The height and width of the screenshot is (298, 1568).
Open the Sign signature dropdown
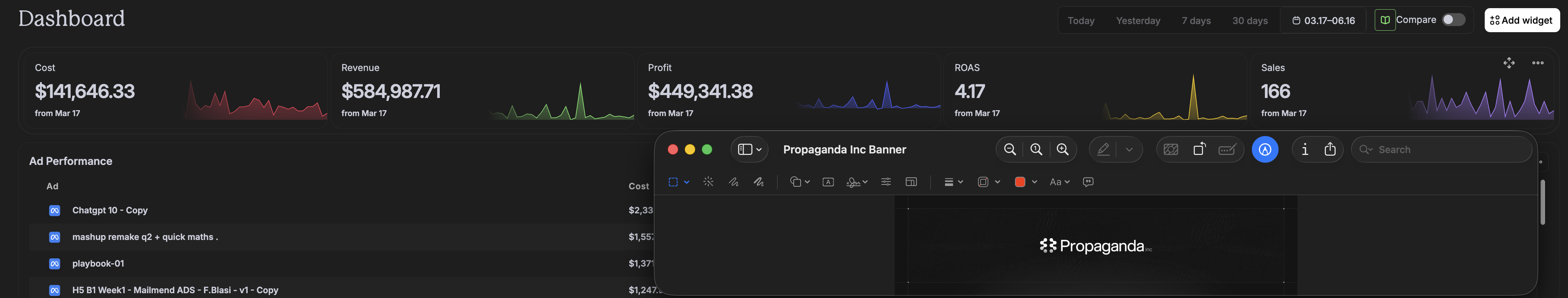click(x=857, y=182)
